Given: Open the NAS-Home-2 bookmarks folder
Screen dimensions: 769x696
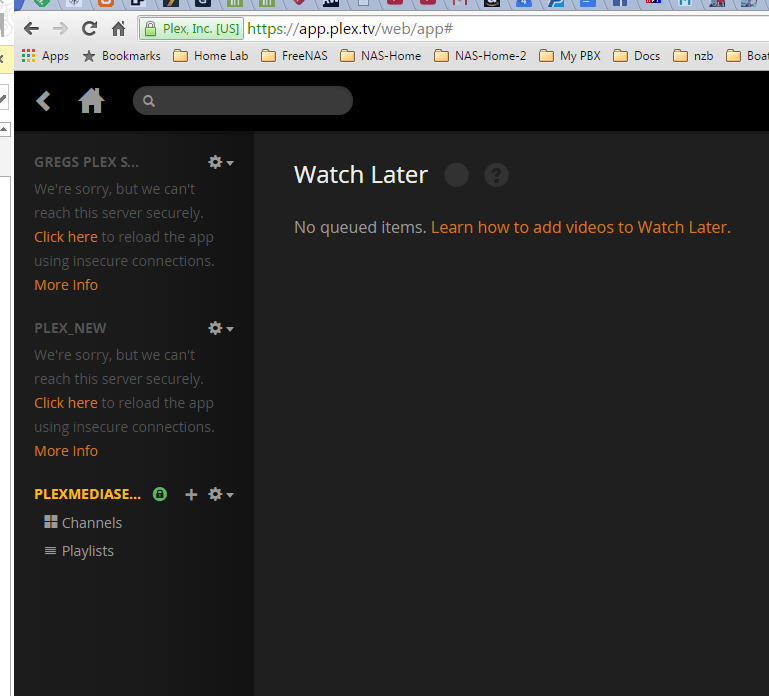Looking at the screenshot, I should (480, 56).
